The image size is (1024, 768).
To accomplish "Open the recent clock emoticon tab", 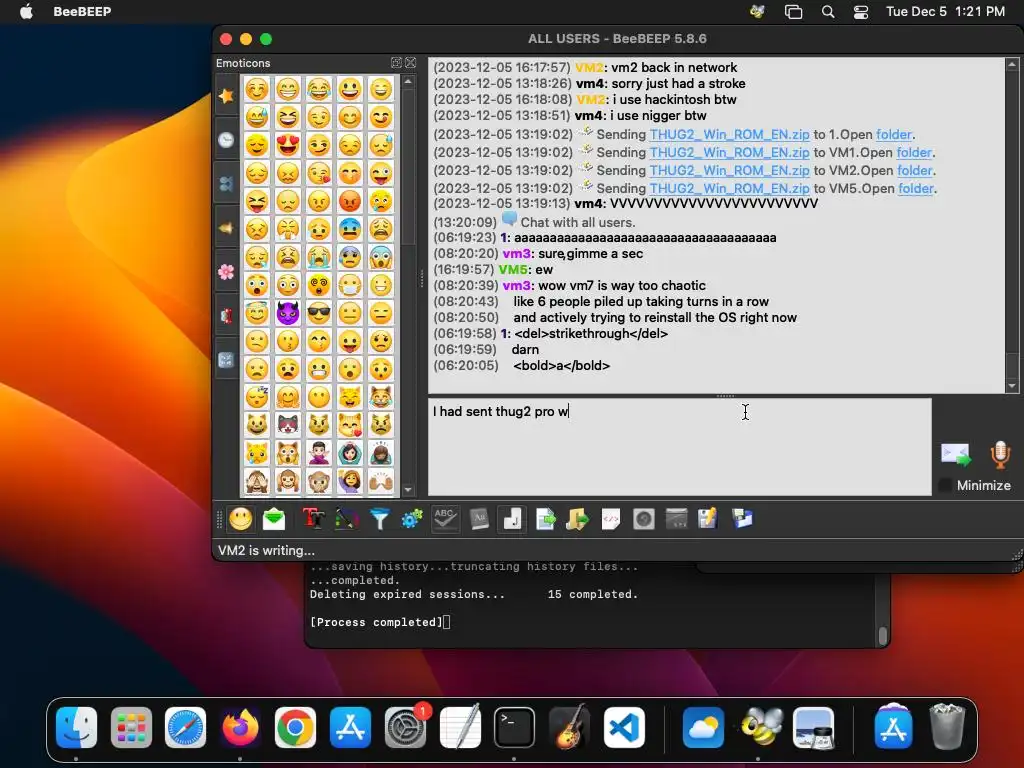I will [x=226, y=140].
